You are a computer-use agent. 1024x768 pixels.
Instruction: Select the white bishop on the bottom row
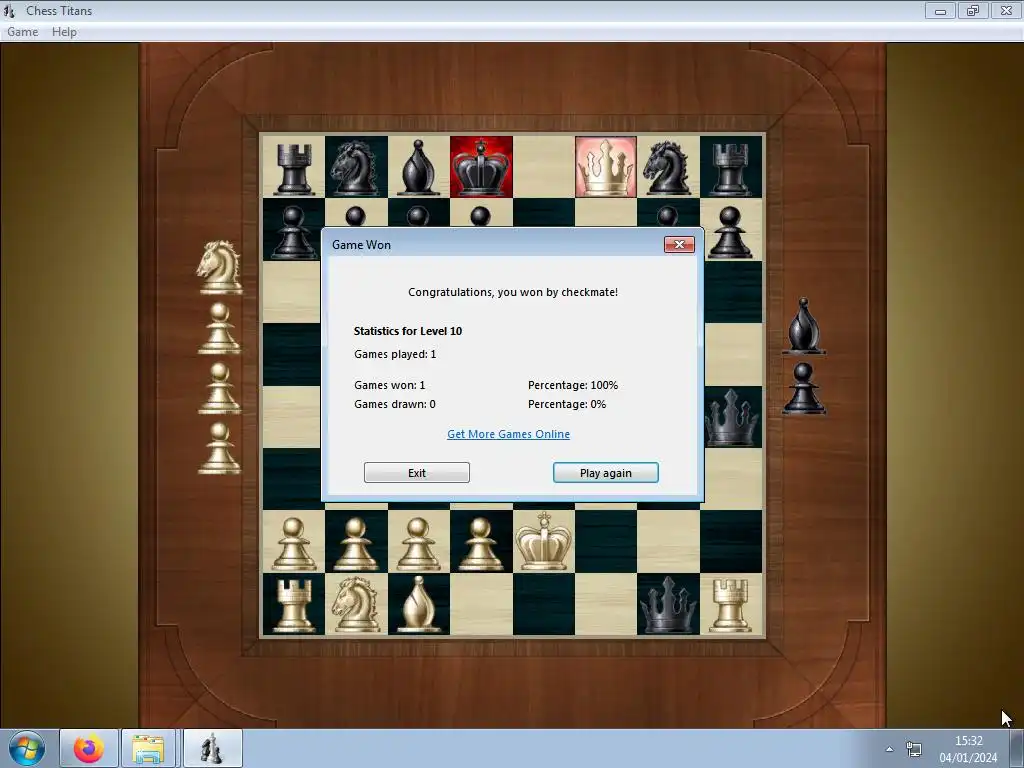click(x=418, y=604)
